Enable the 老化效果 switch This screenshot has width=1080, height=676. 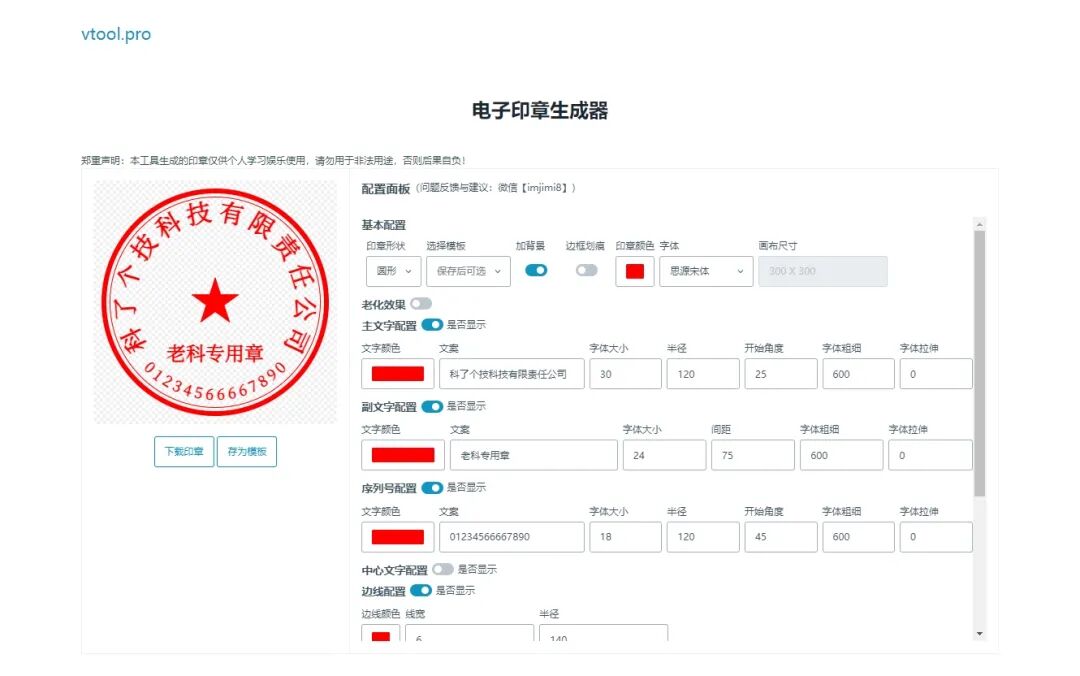421,304
